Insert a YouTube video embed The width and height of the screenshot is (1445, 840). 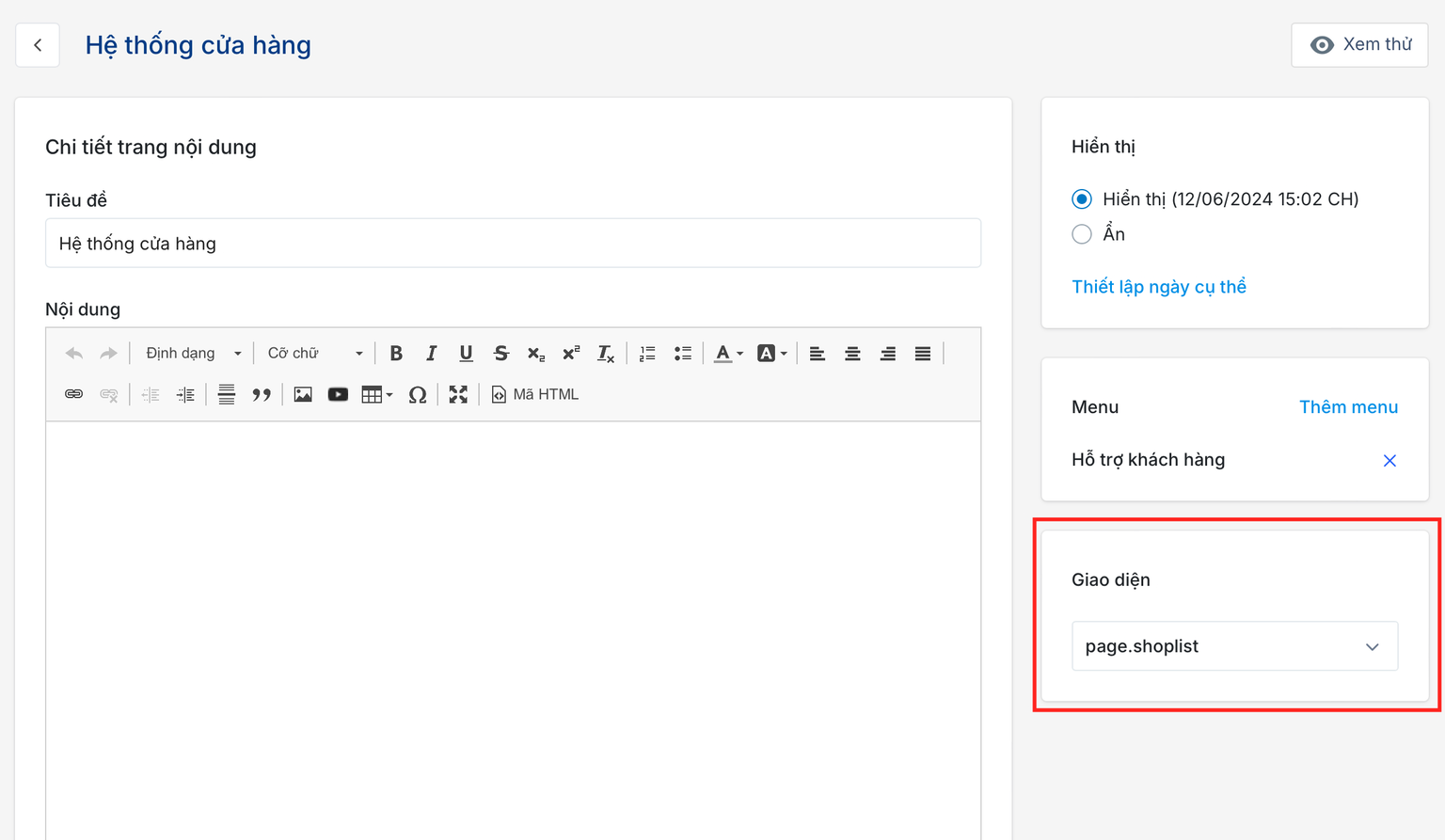click(x=338, y=395)
